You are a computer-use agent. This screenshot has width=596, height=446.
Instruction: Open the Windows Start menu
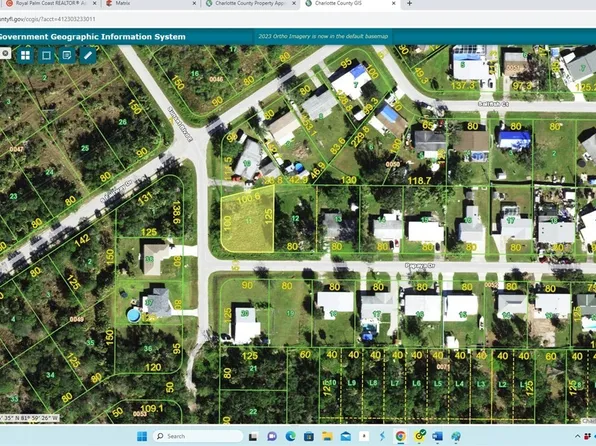(x=142, y=436)
